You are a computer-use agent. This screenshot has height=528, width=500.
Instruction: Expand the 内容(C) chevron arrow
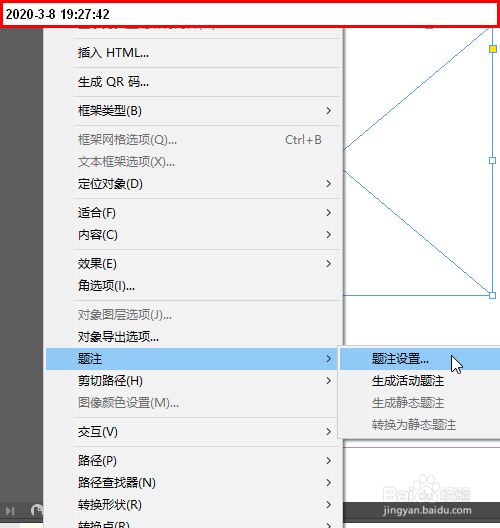[329, 235]
